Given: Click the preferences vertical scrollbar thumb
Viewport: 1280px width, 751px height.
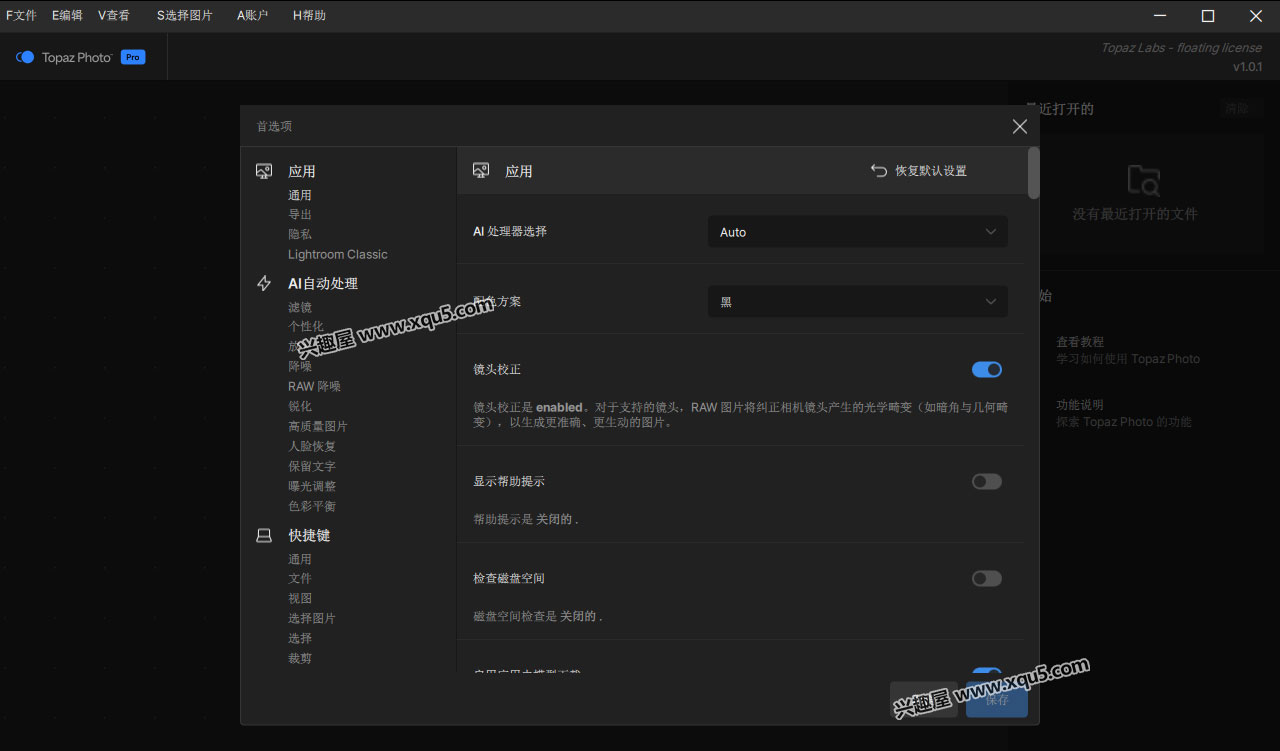Looking at the screenshot, I should (1033, 172).
